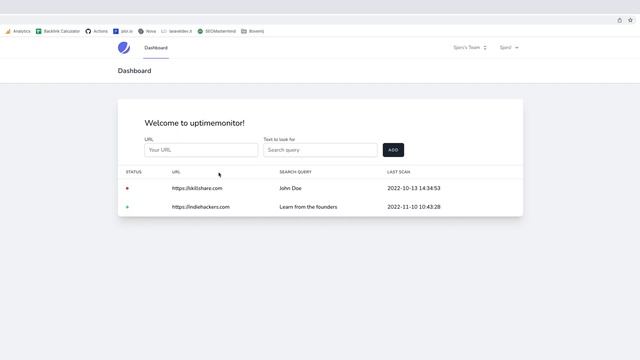Open the bookmarks folder in the bookmarks bar
The height and width of the screenshot is (360, 640).
pyautogui.click(x=253, y=31)
